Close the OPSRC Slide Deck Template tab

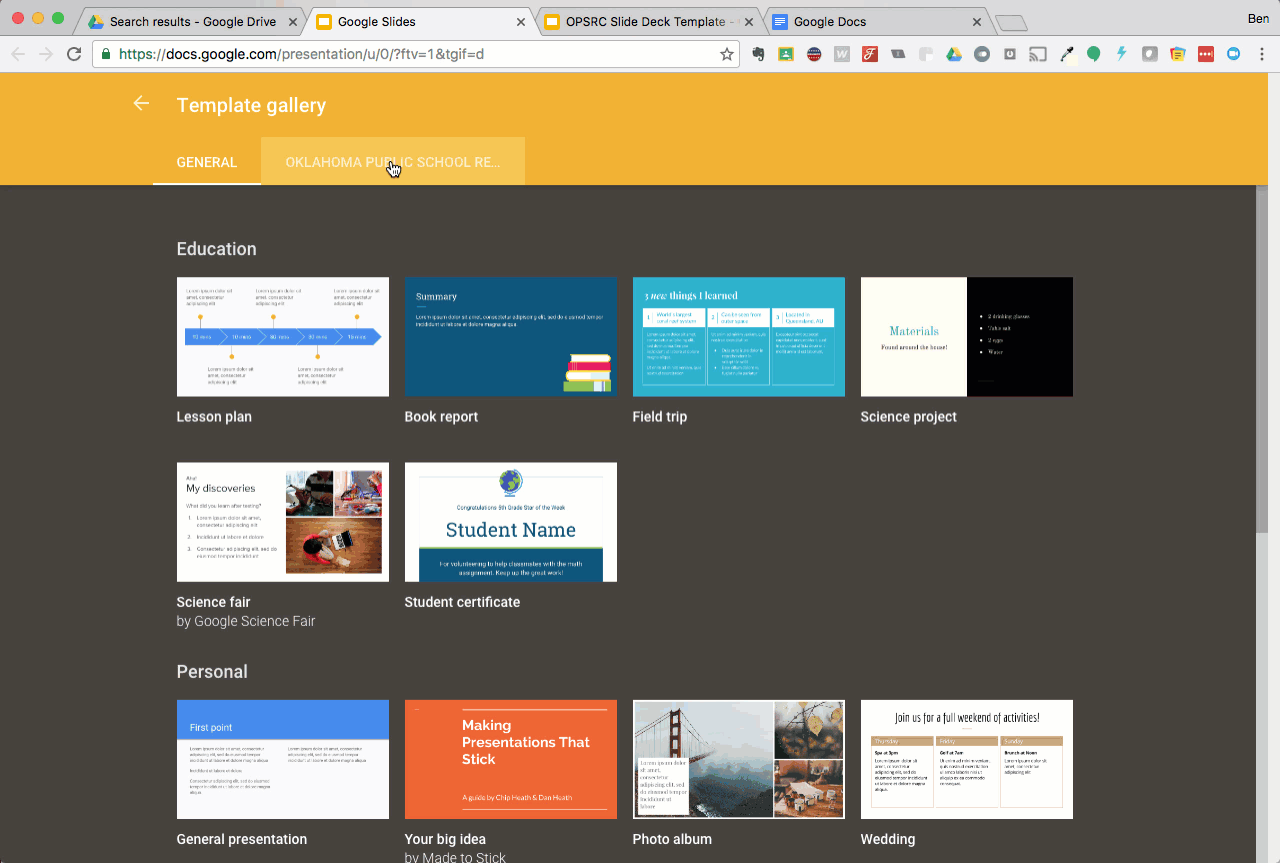749,21
